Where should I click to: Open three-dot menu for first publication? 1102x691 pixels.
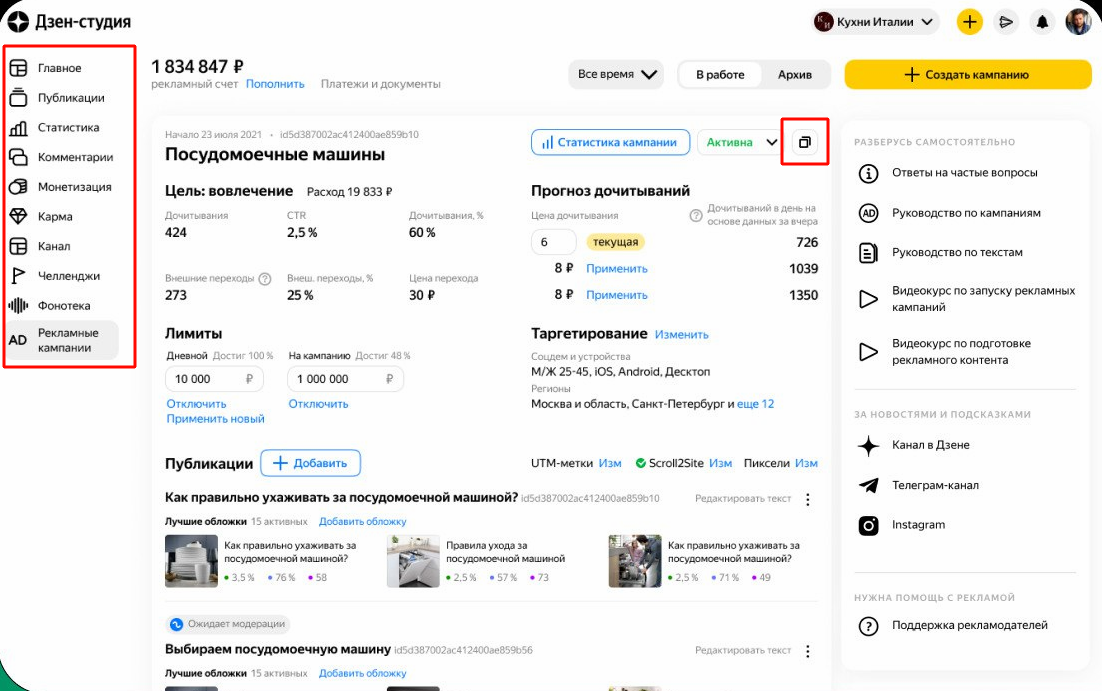808,499
